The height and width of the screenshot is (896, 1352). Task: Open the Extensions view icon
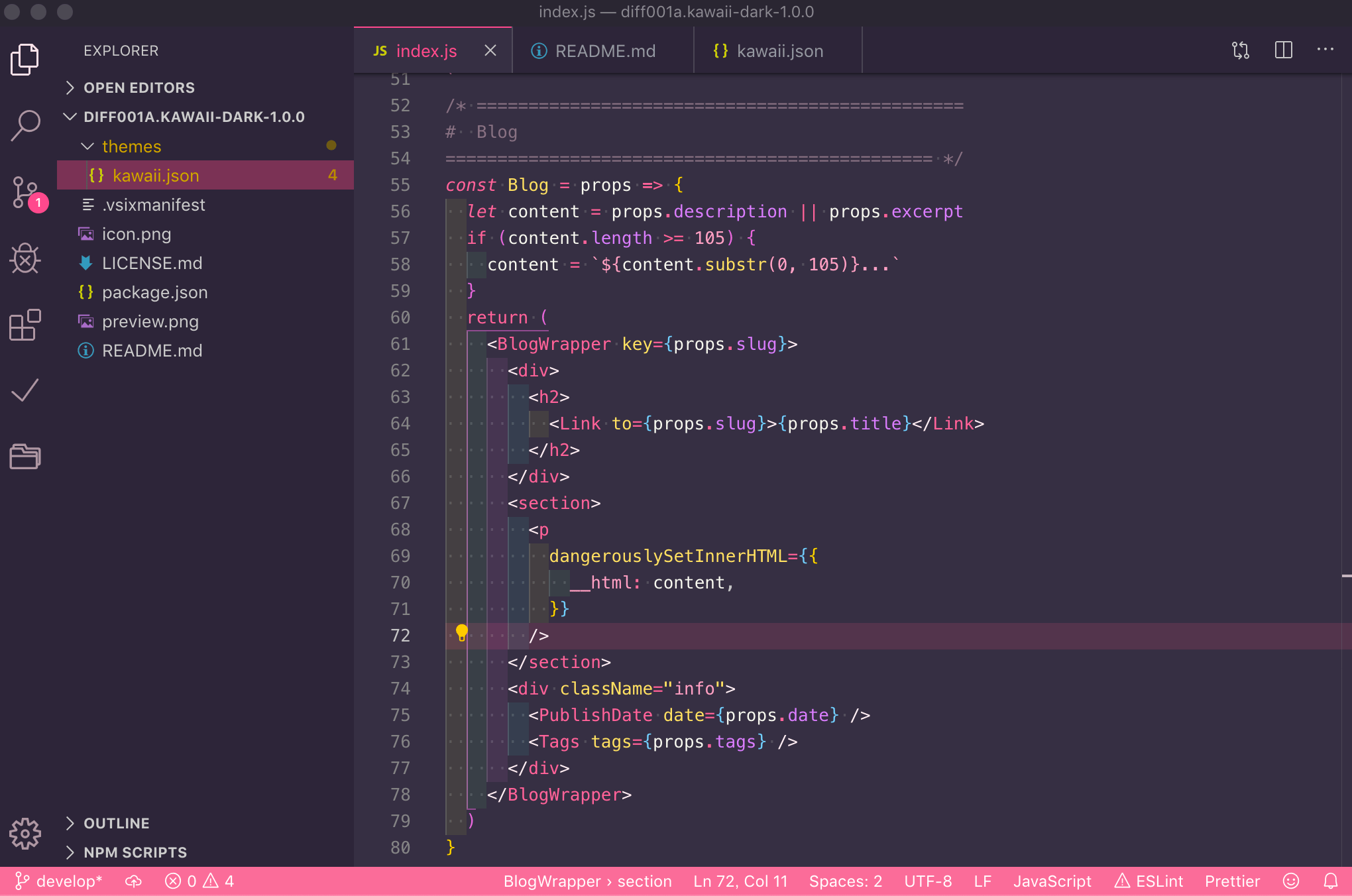(25, 325)
